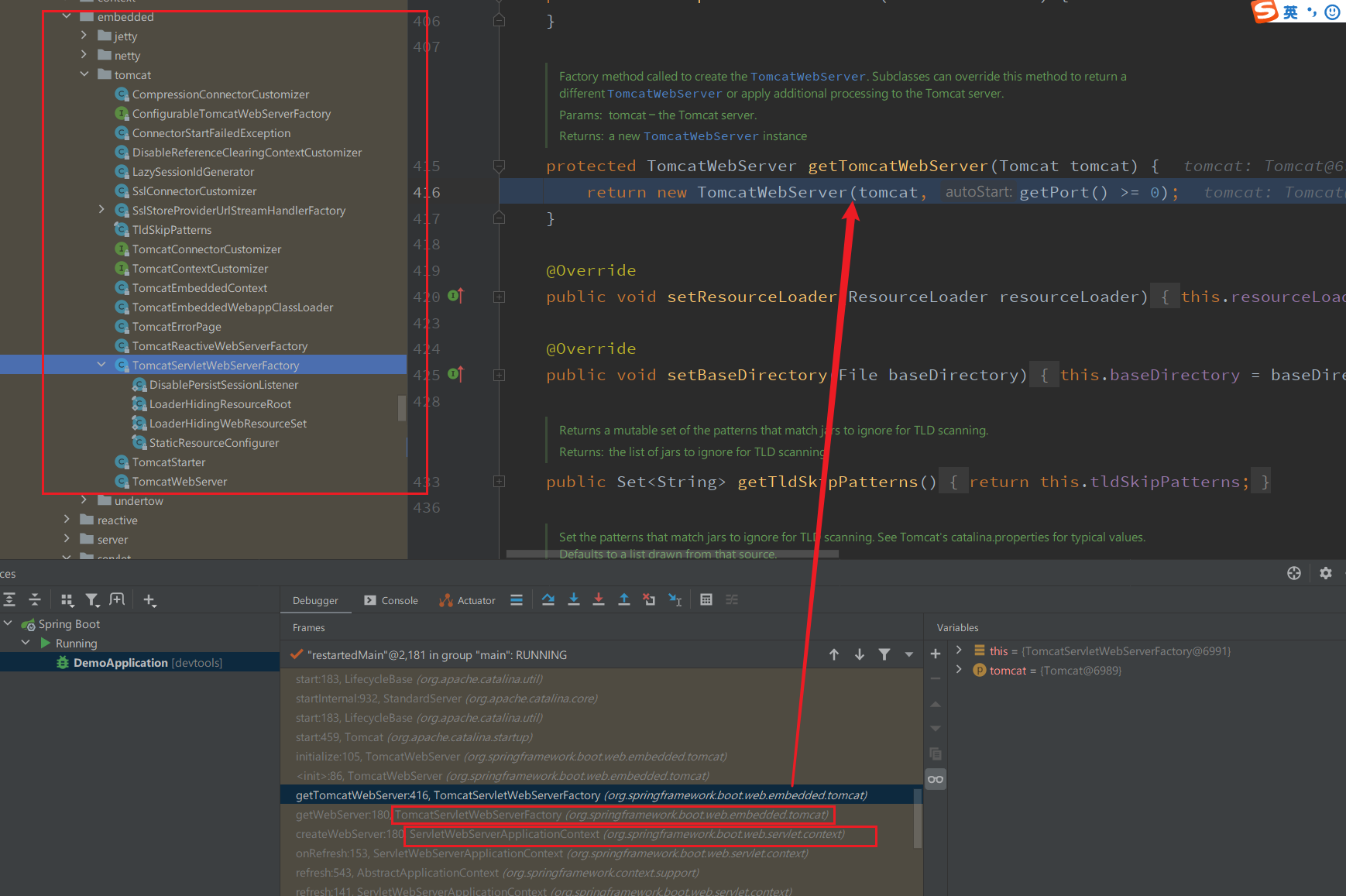The width and height of the screenshot is (1346, 896).
Task: Open the tool window settings gear
Action: (1326, 573)
